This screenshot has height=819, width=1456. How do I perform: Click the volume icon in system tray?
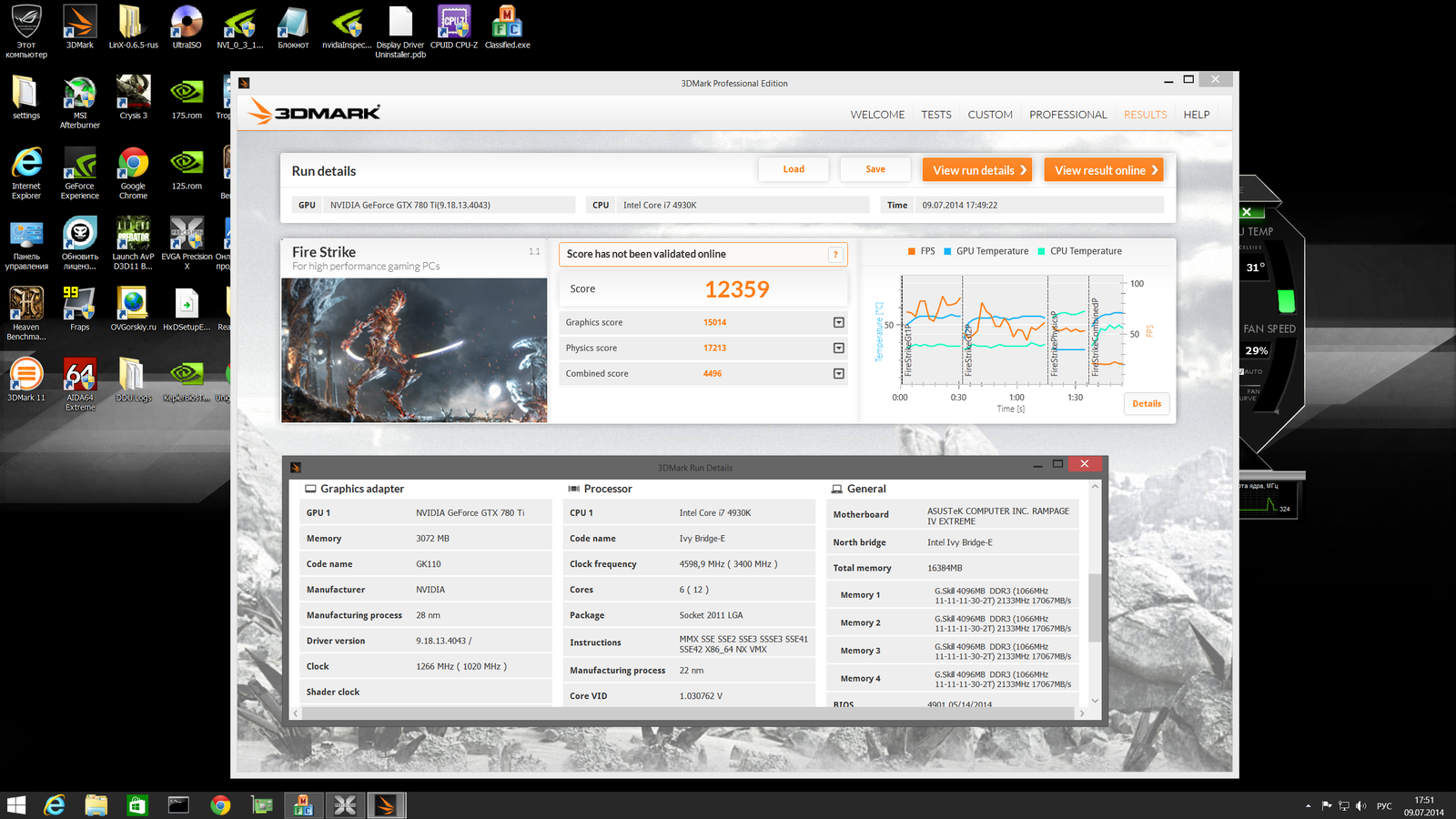tap(1360, 805)
